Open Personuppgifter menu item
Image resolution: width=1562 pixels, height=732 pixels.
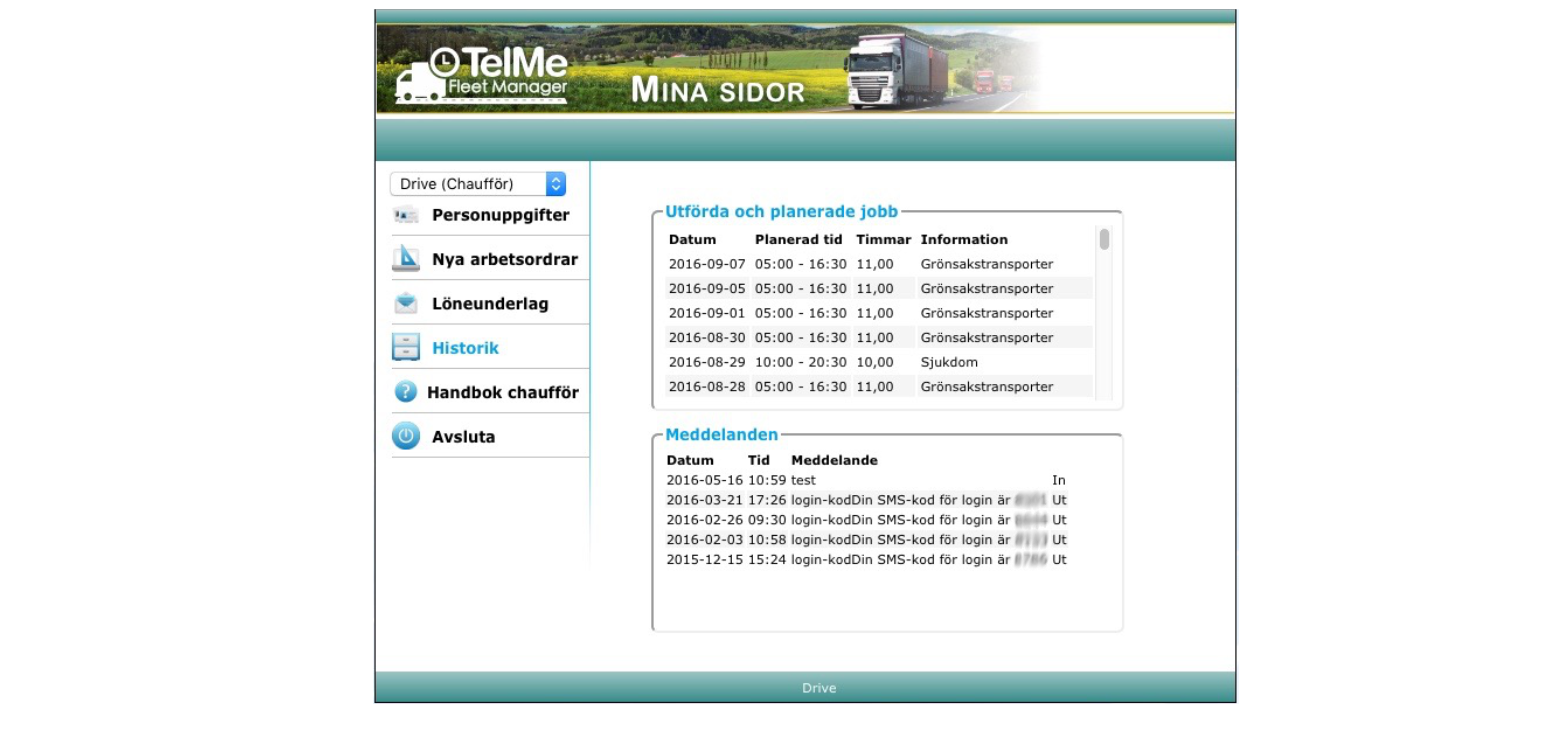point(500,215)
